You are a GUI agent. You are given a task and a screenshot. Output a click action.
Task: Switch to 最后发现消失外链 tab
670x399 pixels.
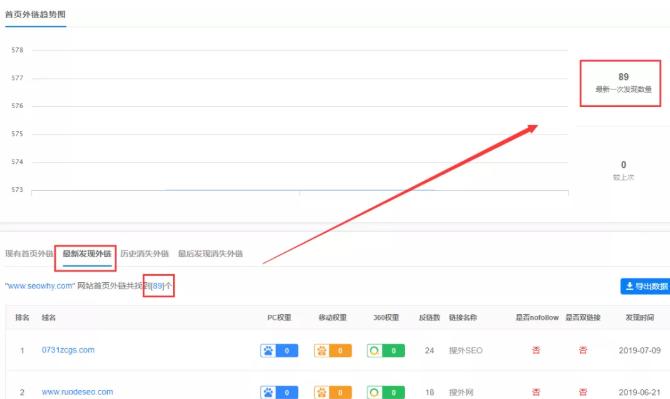210,253
